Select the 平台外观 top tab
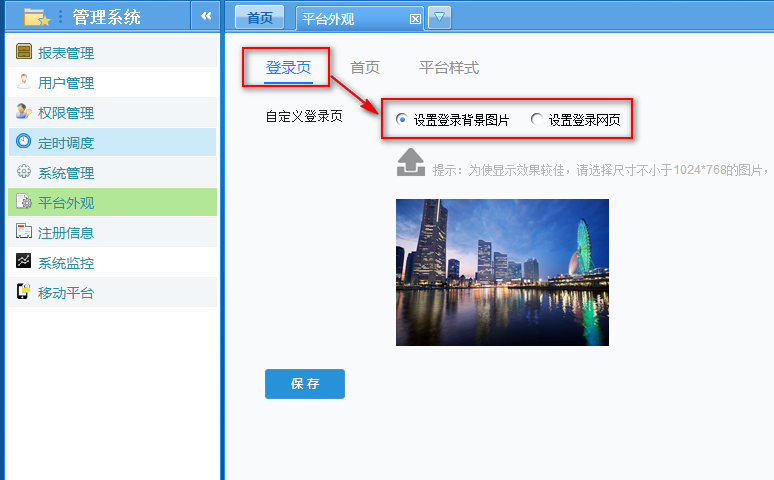Screen dimensions: 774x480 (x=359, y=19)
